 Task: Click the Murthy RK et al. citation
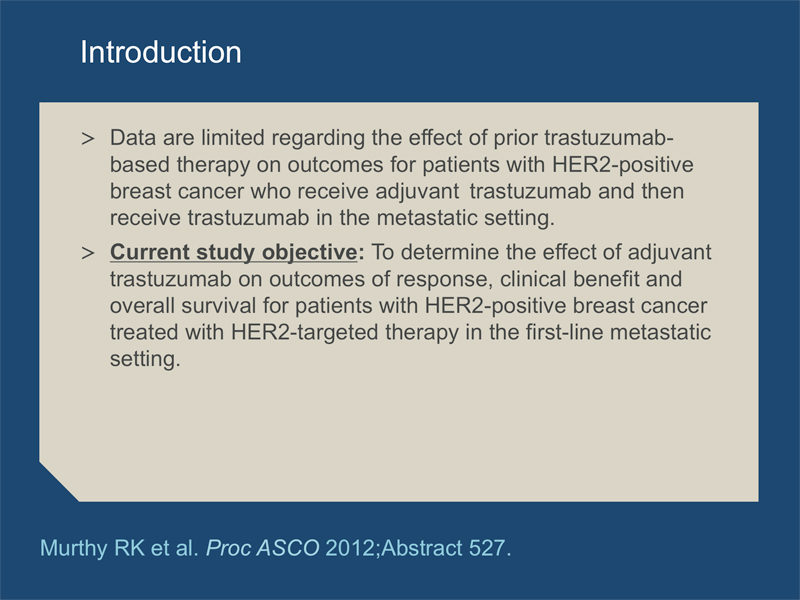119,548
